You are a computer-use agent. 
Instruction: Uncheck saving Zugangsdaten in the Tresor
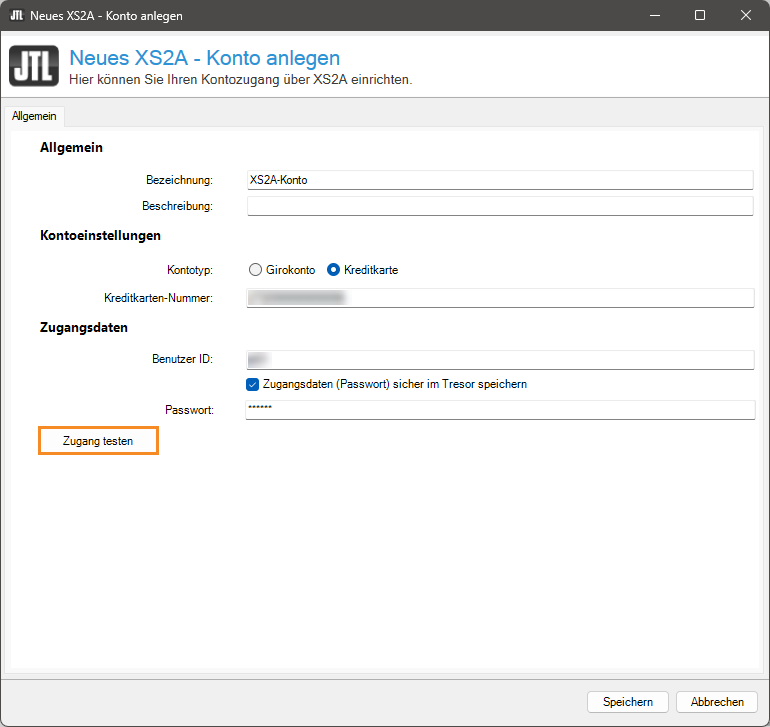coord(253,384)
